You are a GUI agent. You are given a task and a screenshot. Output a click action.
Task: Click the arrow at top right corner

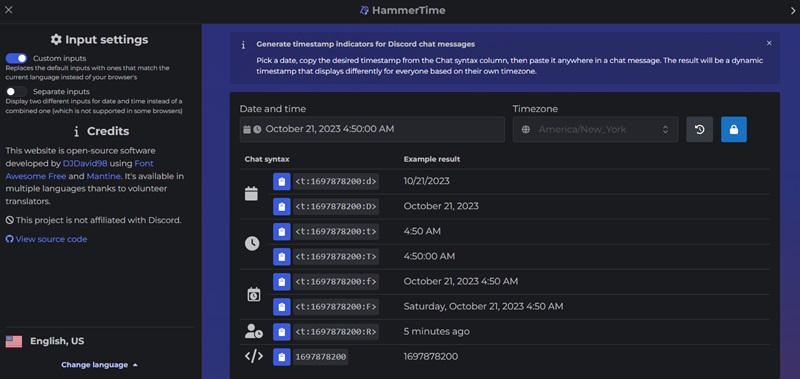pos(793,11)
